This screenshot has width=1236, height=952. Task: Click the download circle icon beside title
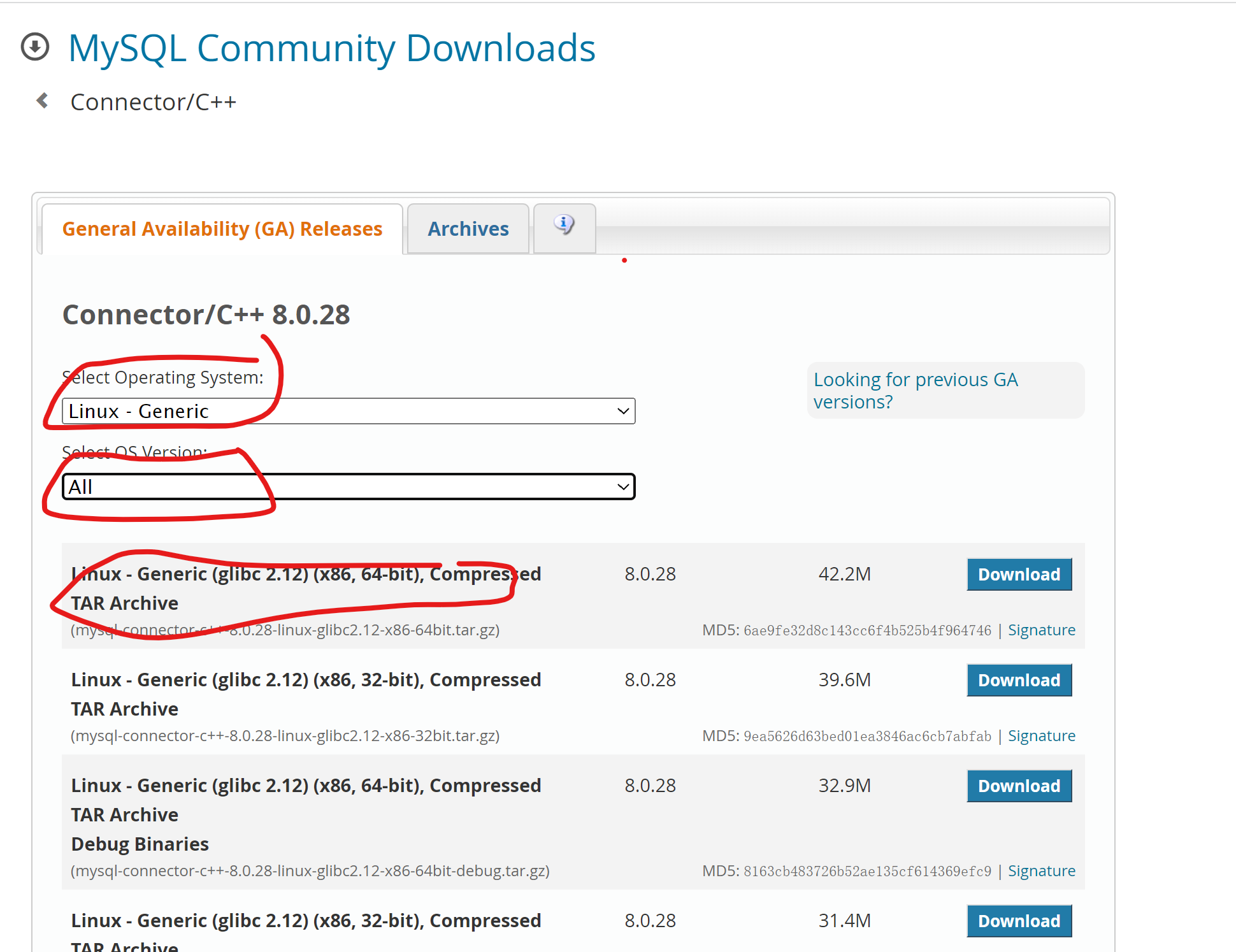point(35,47)
